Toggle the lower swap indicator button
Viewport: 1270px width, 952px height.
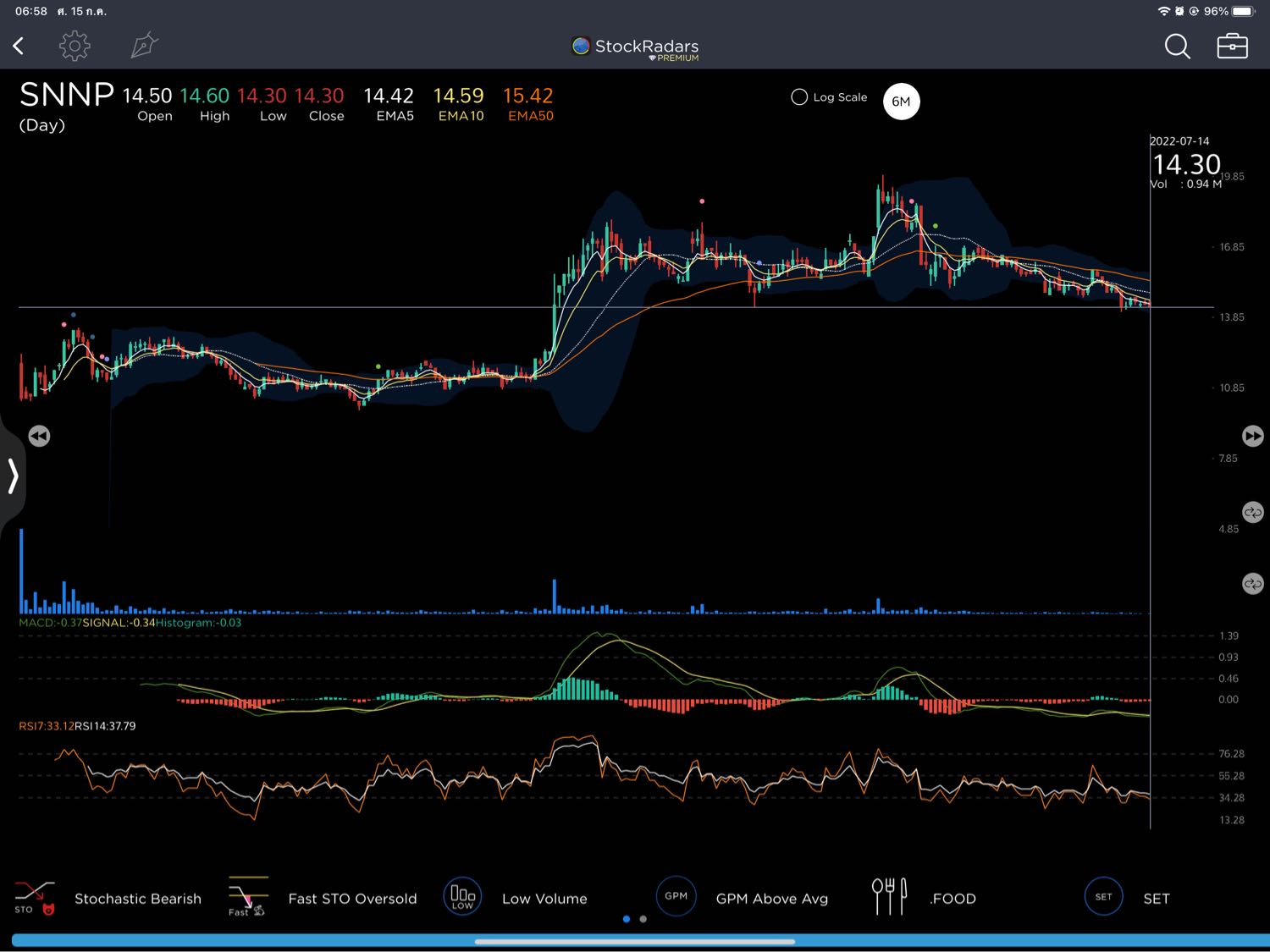(x=1252, y=584)
